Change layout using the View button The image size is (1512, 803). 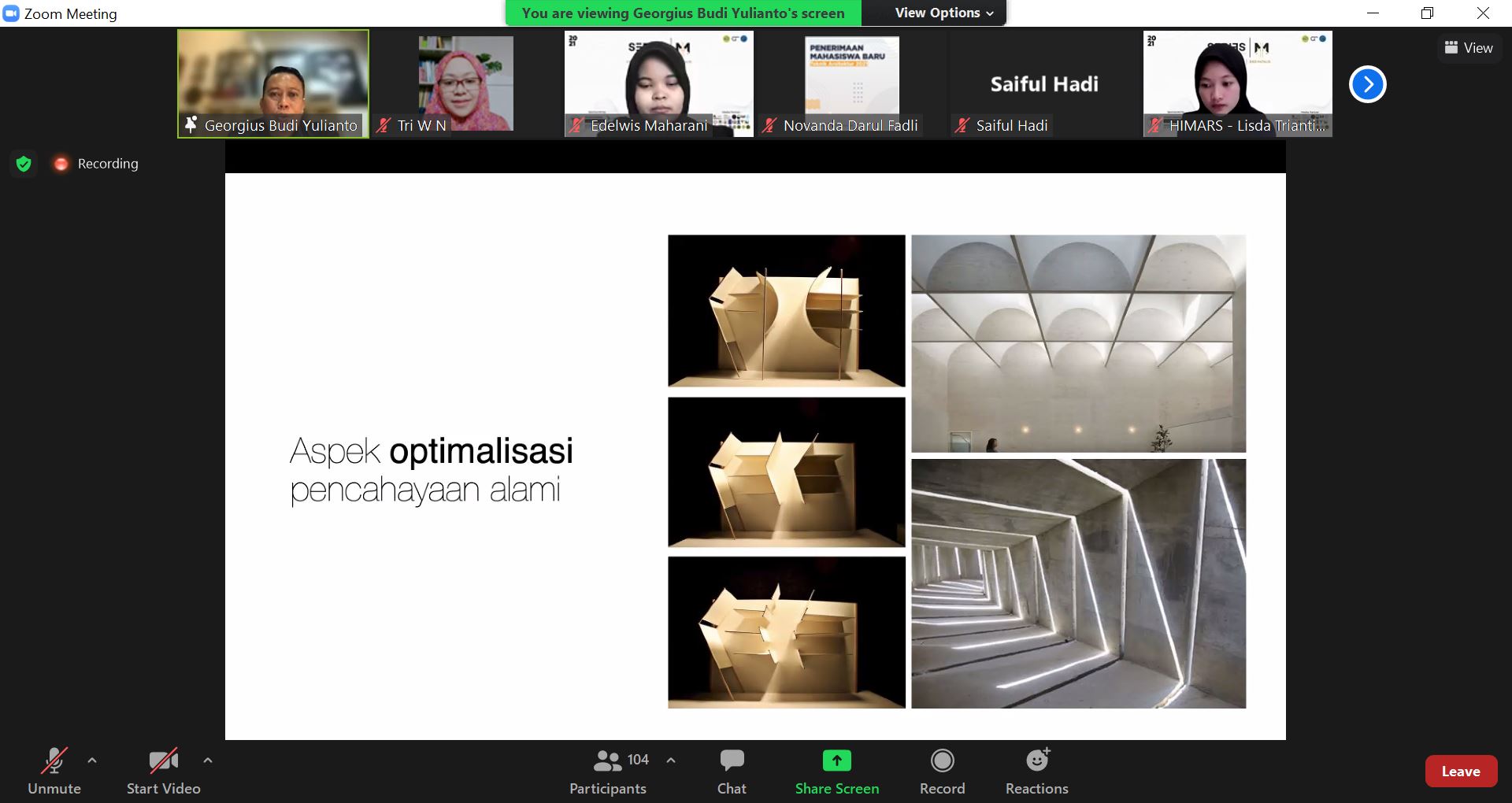point(1469,48)
